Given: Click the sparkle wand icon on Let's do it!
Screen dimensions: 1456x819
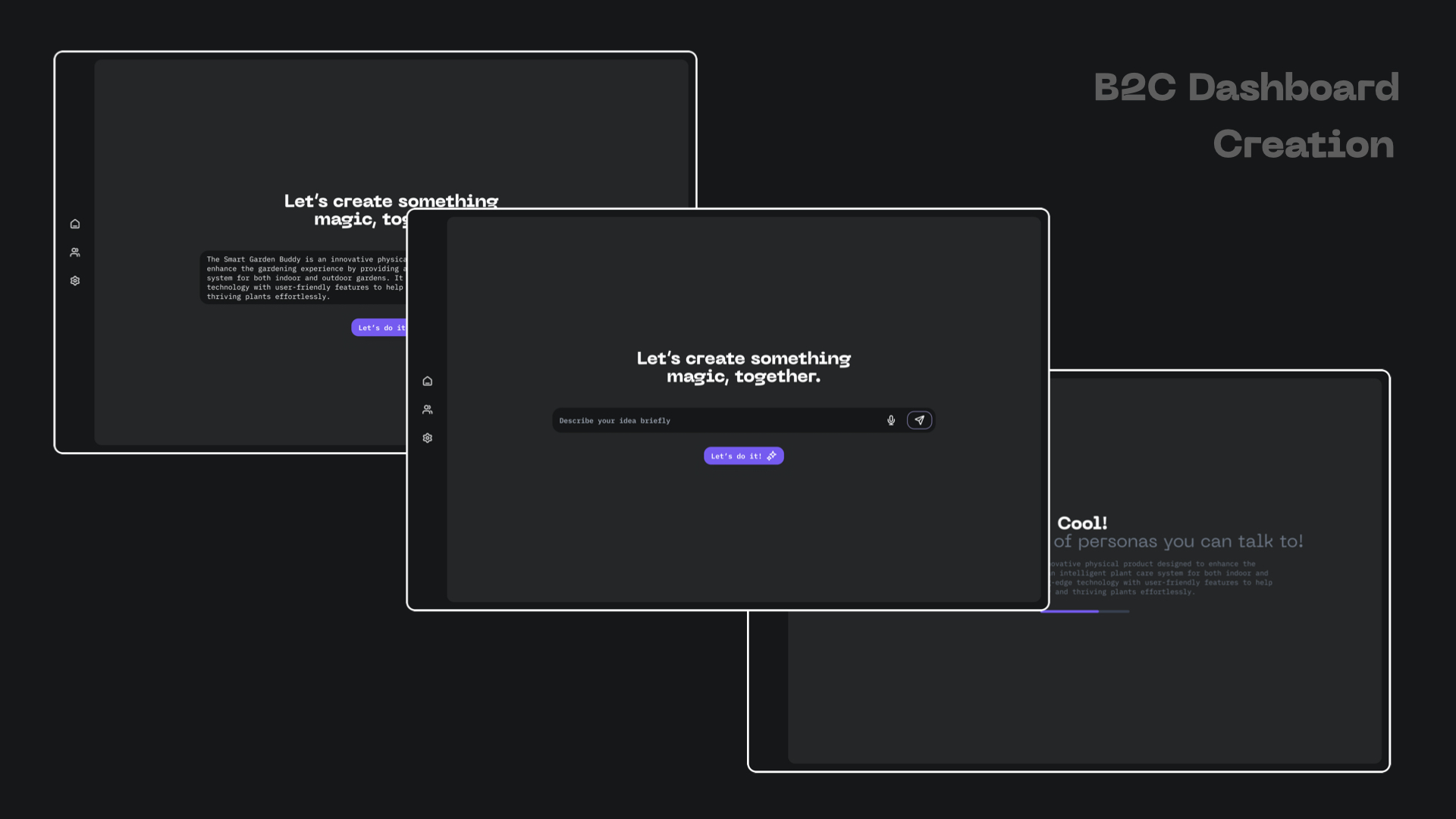Looking at the screenshot, I should pos(772,456).
